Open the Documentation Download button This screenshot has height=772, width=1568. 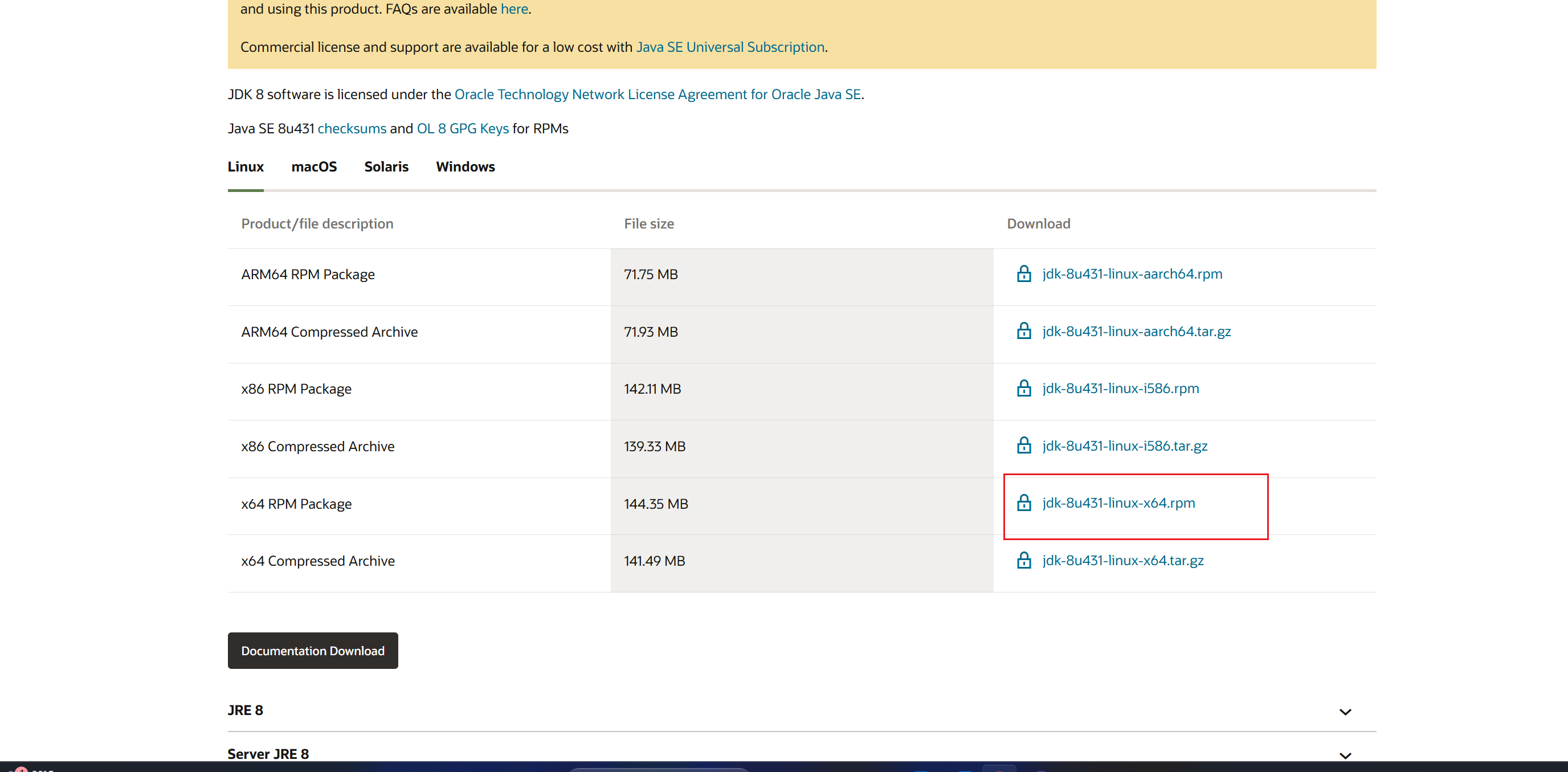pyautogui.click(x=313, y=650)
